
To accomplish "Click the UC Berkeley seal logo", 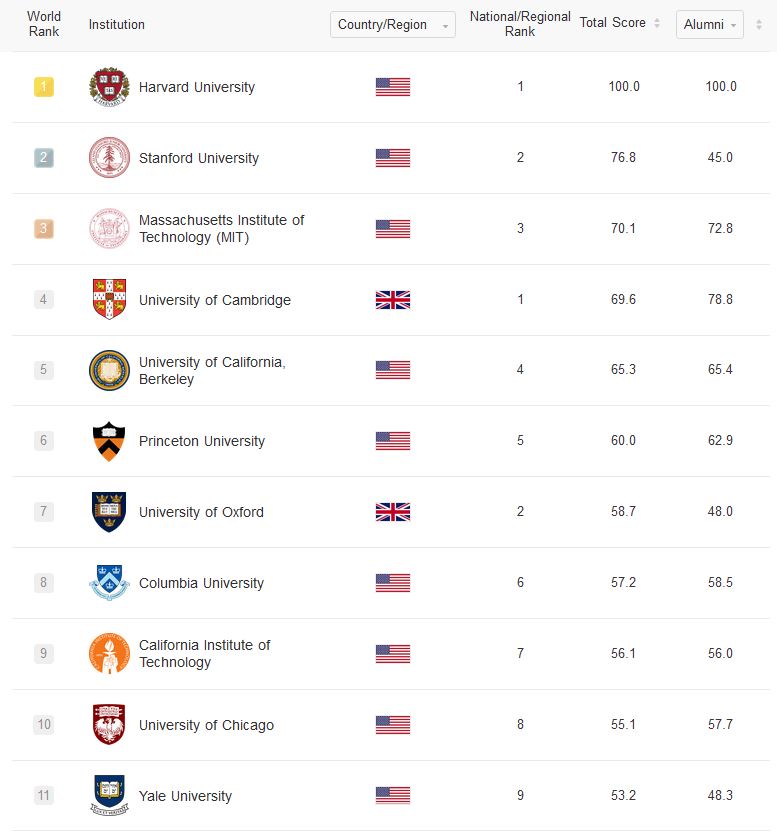I will pyautogui.click(x=109, y=370).
